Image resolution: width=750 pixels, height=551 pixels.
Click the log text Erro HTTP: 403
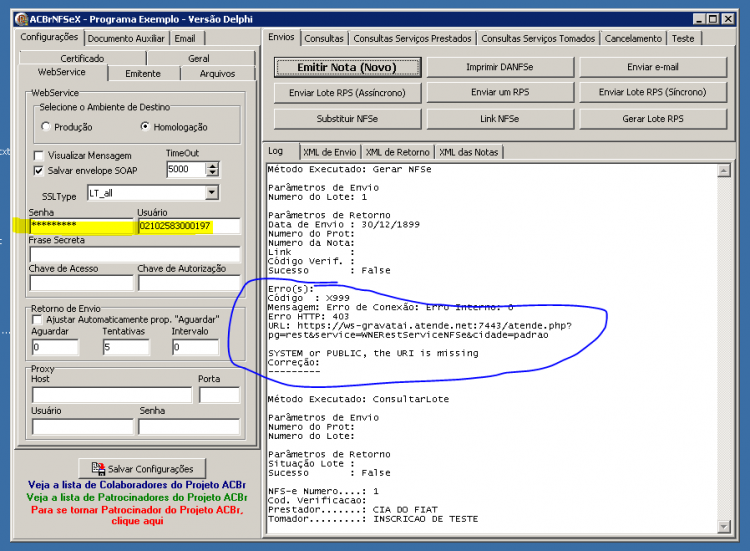click(x=309, y=317)
